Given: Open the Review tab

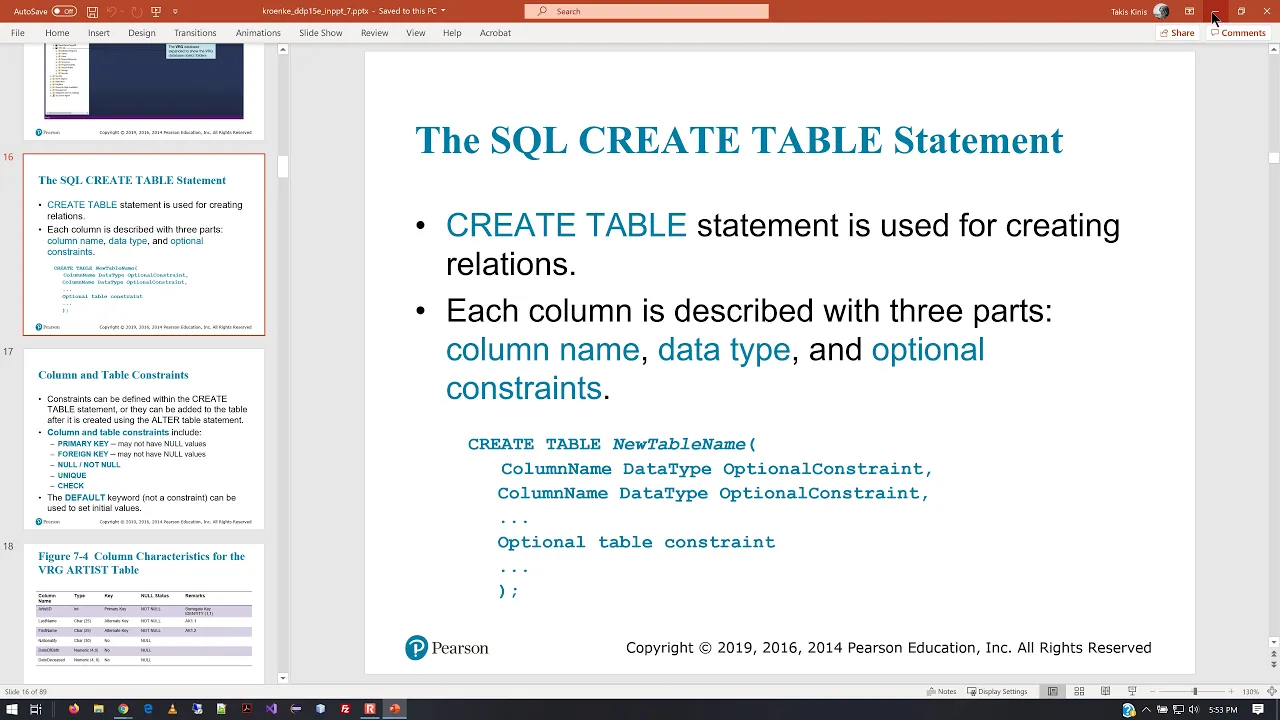Looking at the screenshot, I should [x=374, y=33].
